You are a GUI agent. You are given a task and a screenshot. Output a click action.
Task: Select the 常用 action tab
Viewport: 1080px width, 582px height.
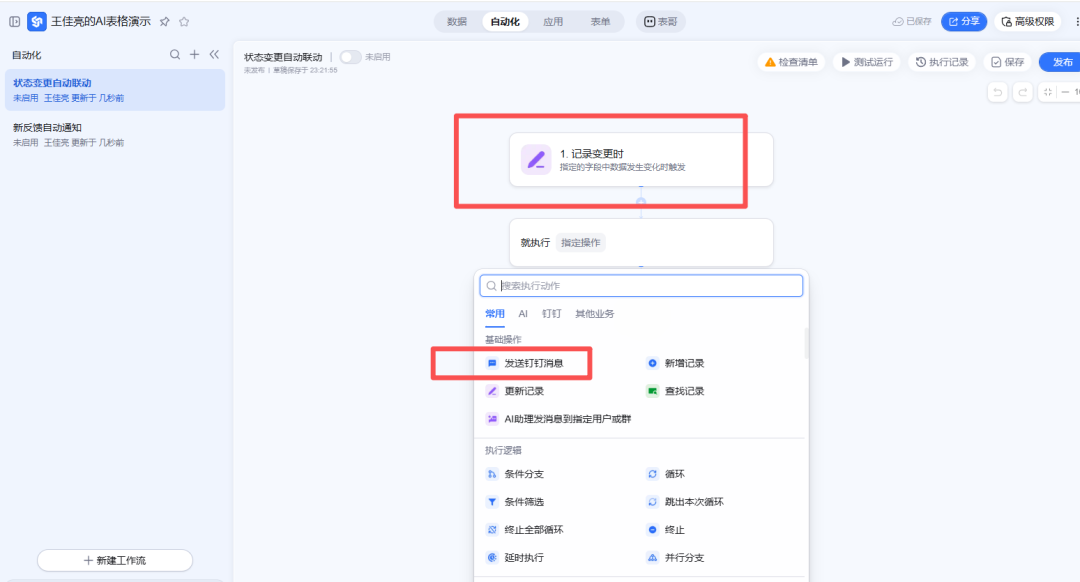pyautogui.click(x=495, y=313)
